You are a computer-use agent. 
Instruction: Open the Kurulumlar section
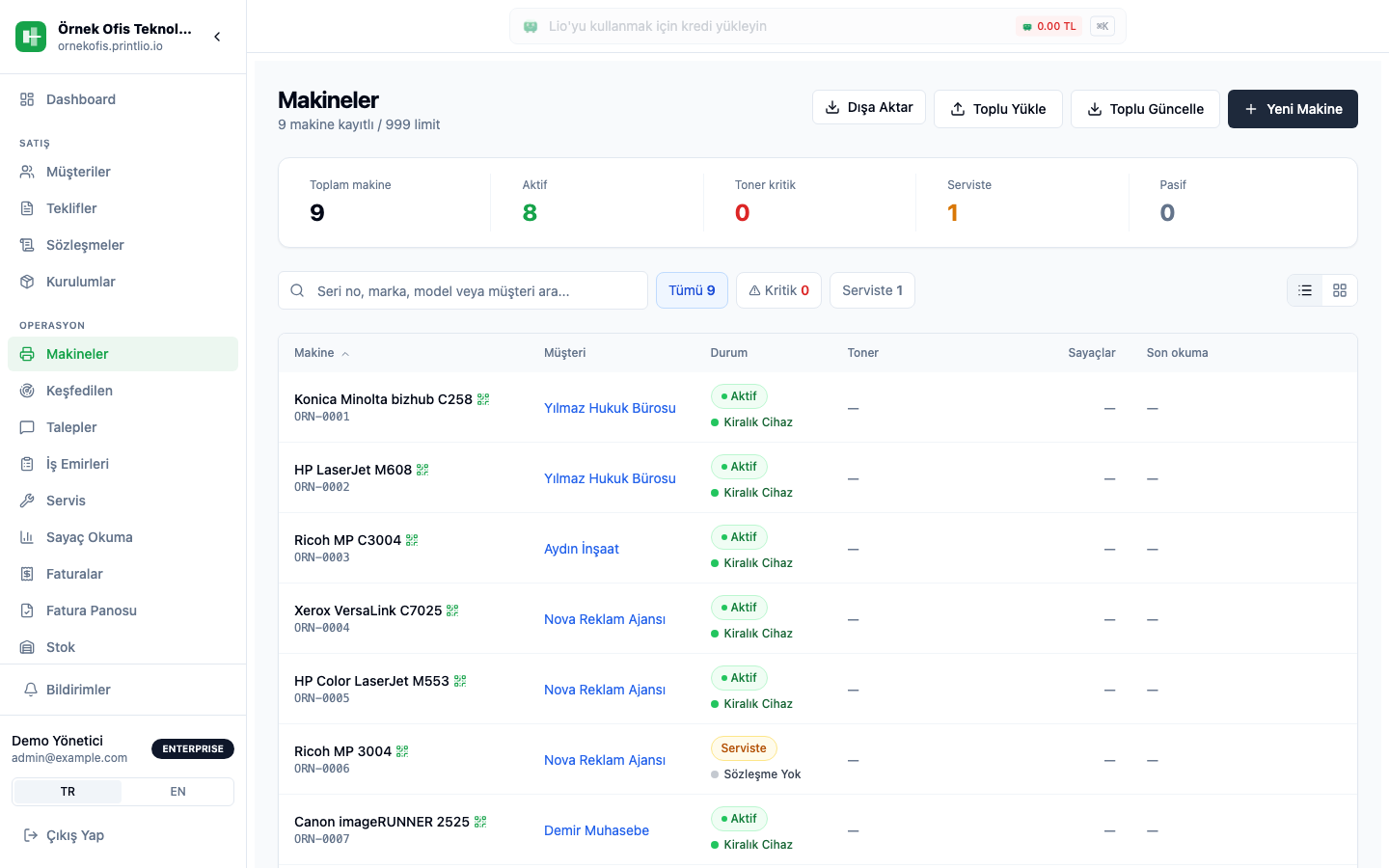pos(123,282)
